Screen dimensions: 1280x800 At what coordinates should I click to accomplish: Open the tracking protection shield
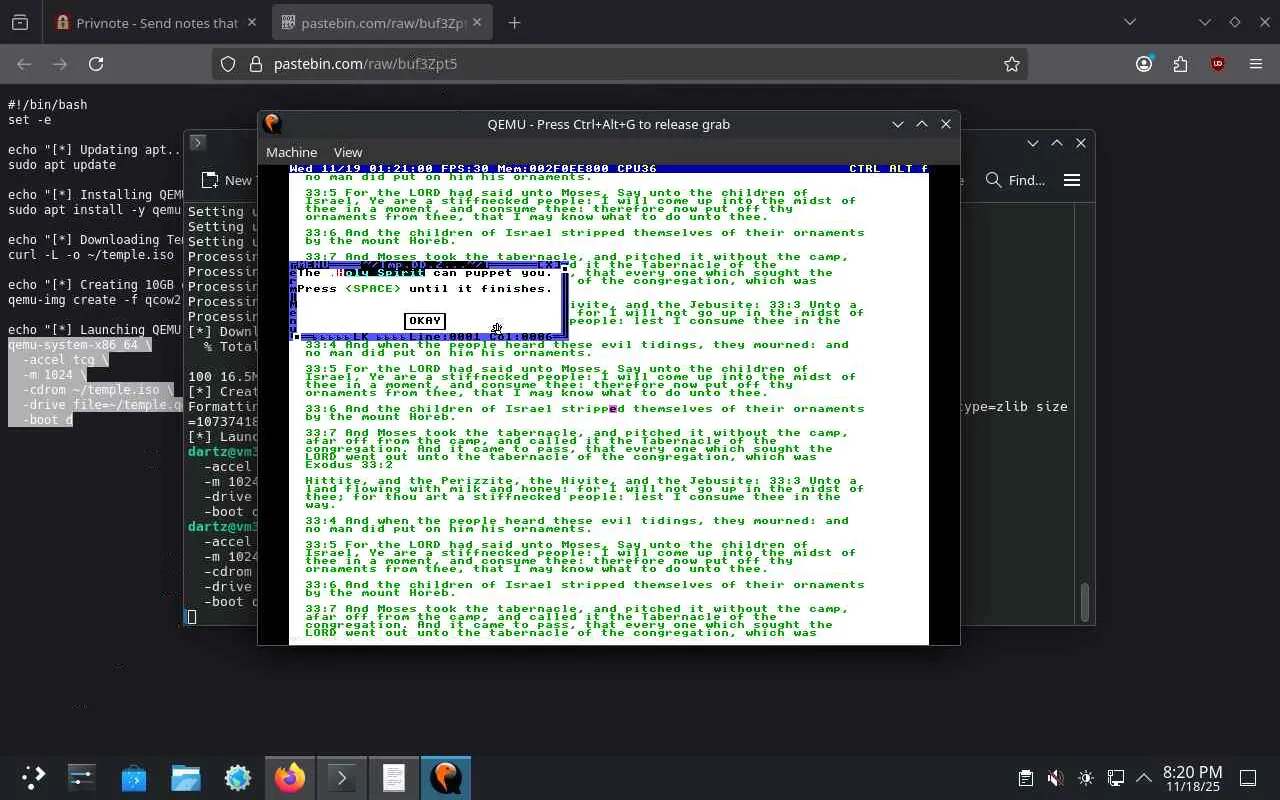[x=228, y=64]
